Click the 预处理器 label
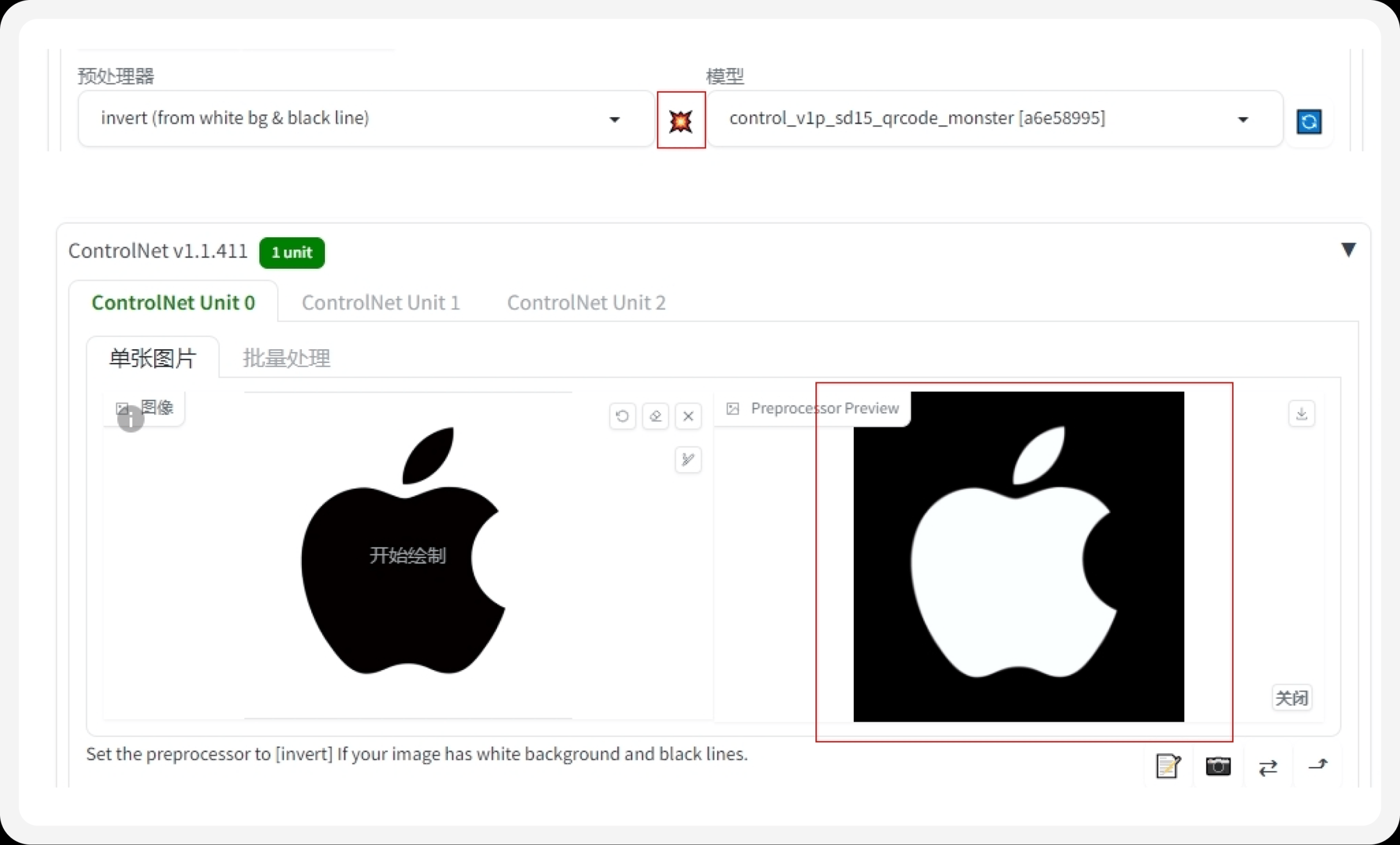Viewport: 1400px width, 845px height. click(116, 76)
